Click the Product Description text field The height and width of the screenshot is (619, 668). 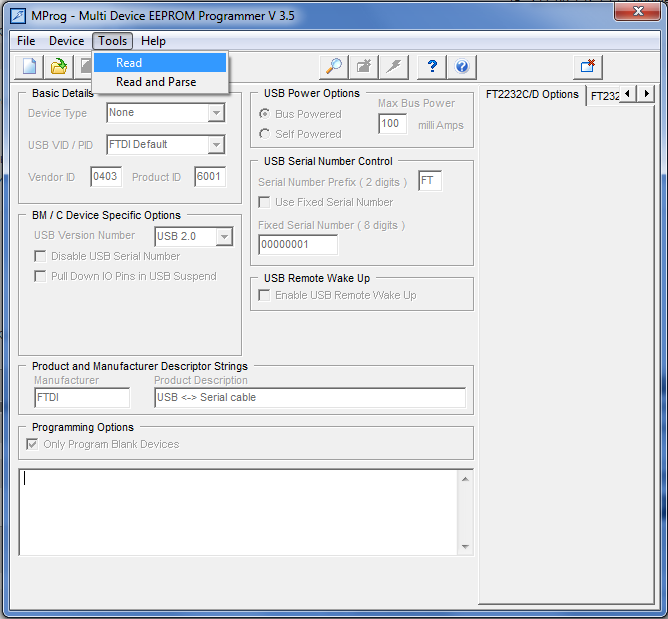pyautogui.click(x=309, y=398)
